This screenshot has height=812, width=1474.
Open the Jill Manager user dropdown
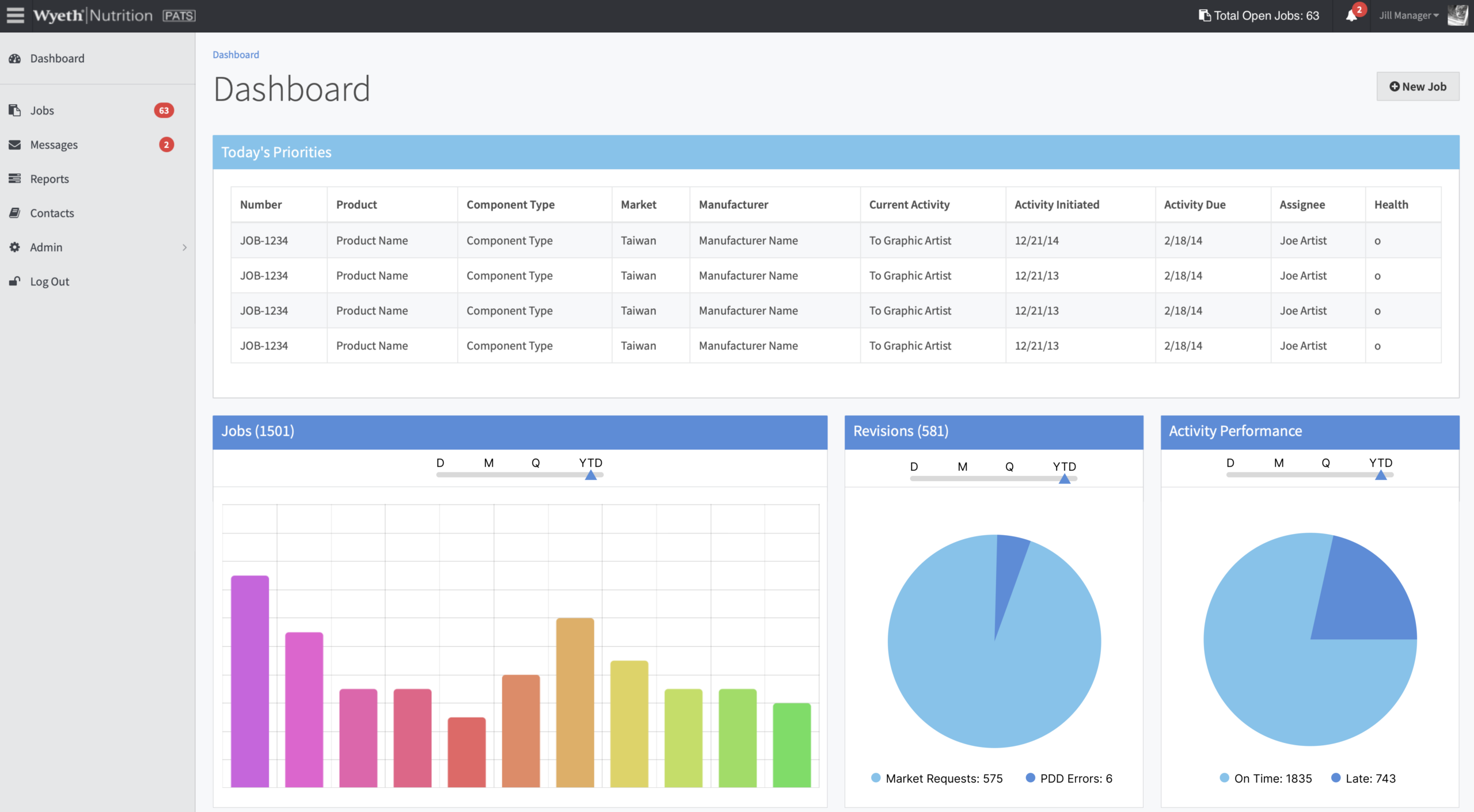pyautogui.click(x=1408, y=16)
